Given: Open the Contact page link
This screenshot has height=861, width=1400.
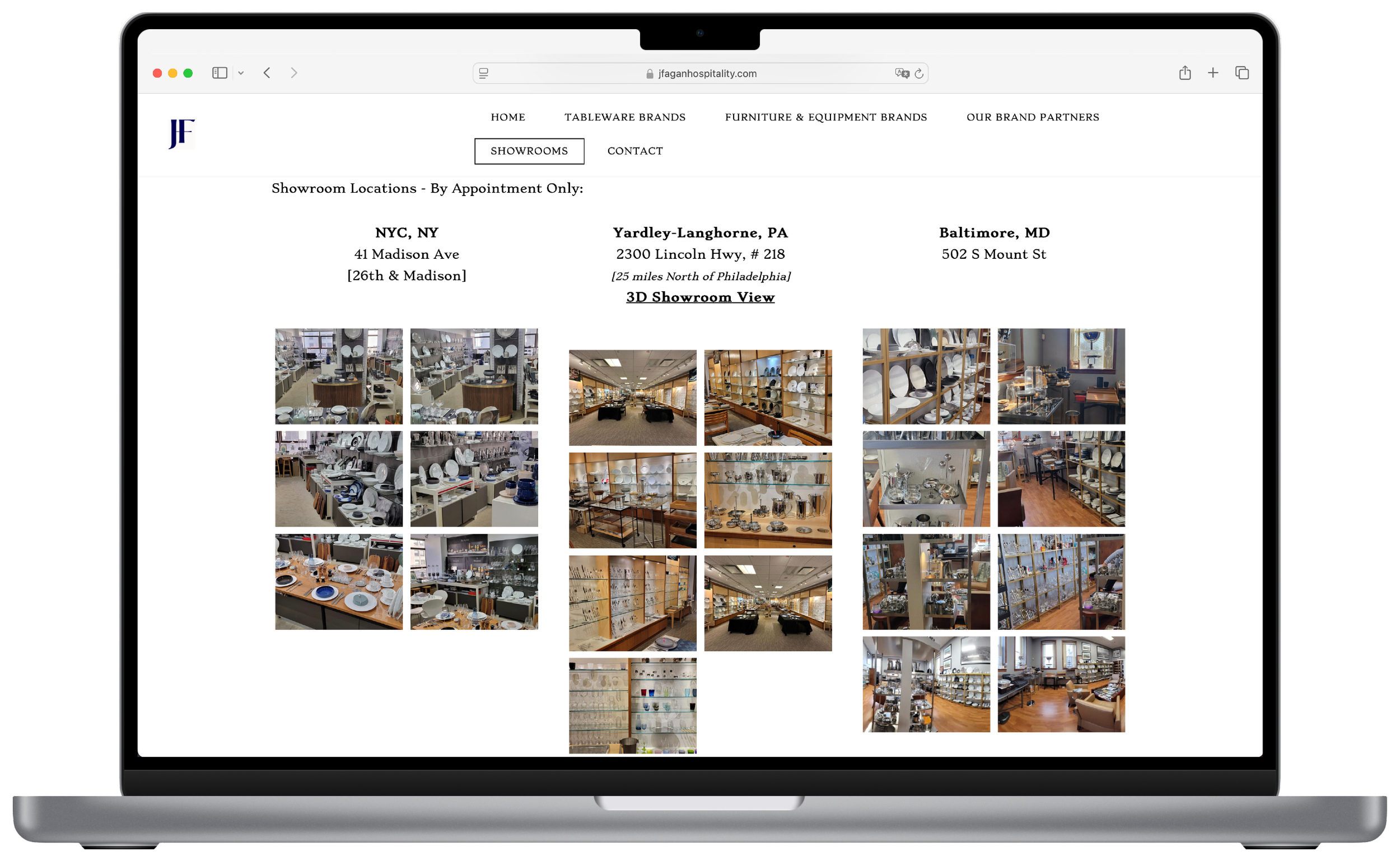Looking at the screenshot, I should [x=635, y=151].
